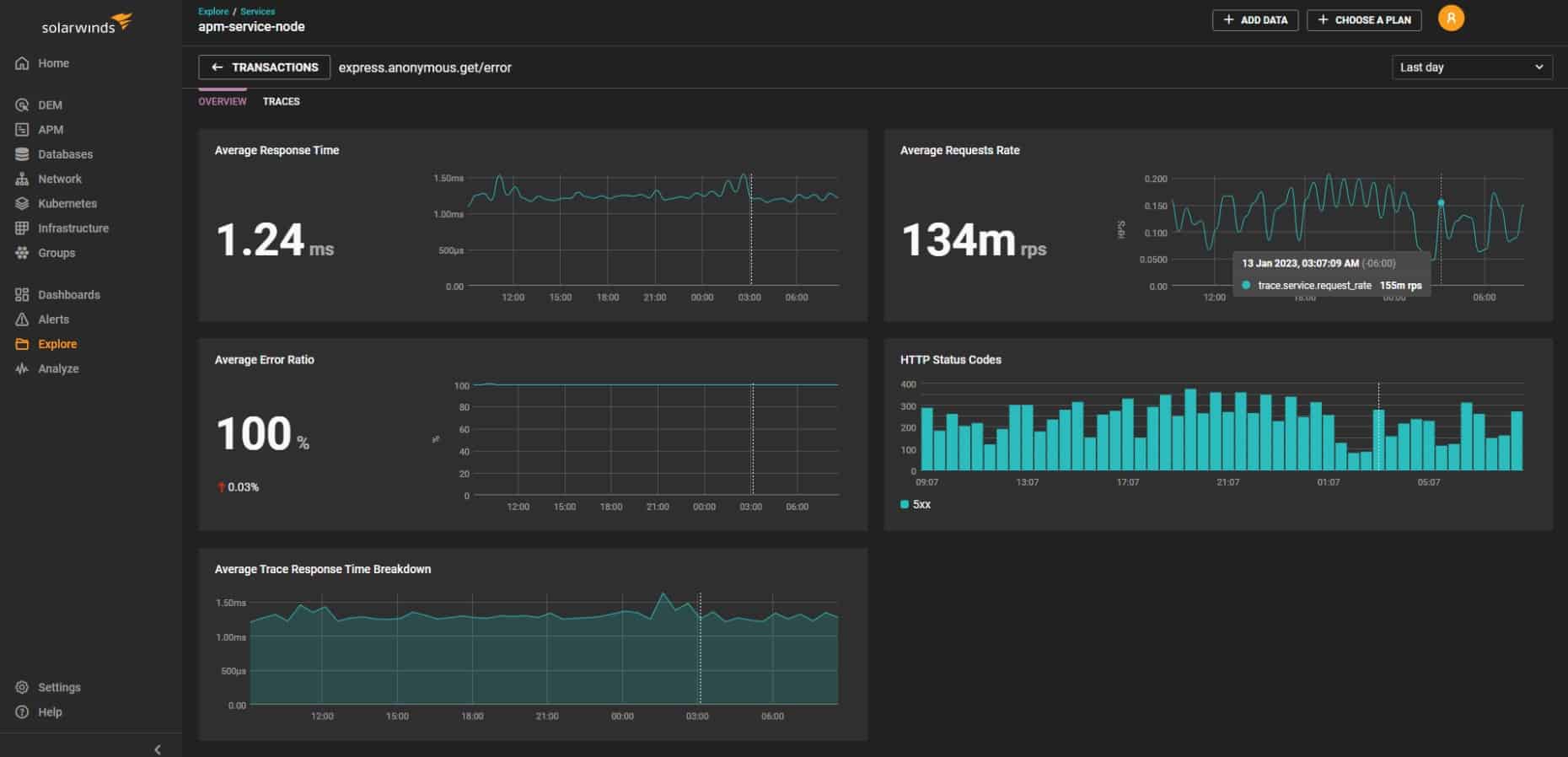Click the Add Data button
The width and height of the screenshot is (1568, 757).
(1255, 20)
